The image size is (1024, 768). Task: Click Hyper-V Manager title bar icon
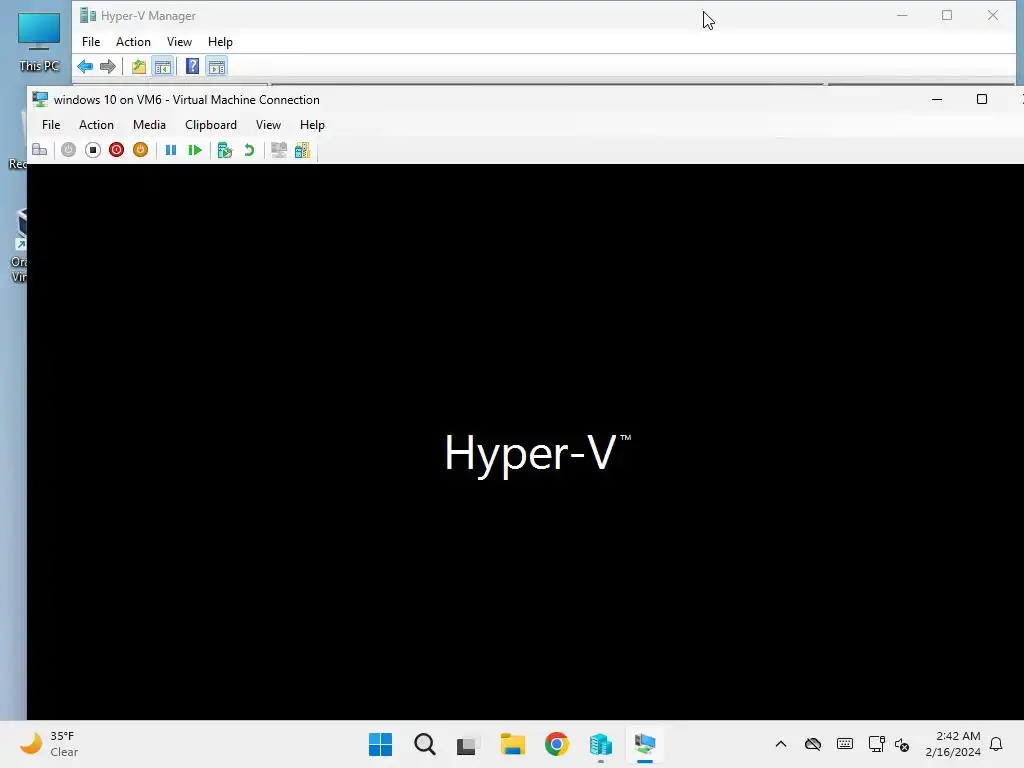coord(88,16)
